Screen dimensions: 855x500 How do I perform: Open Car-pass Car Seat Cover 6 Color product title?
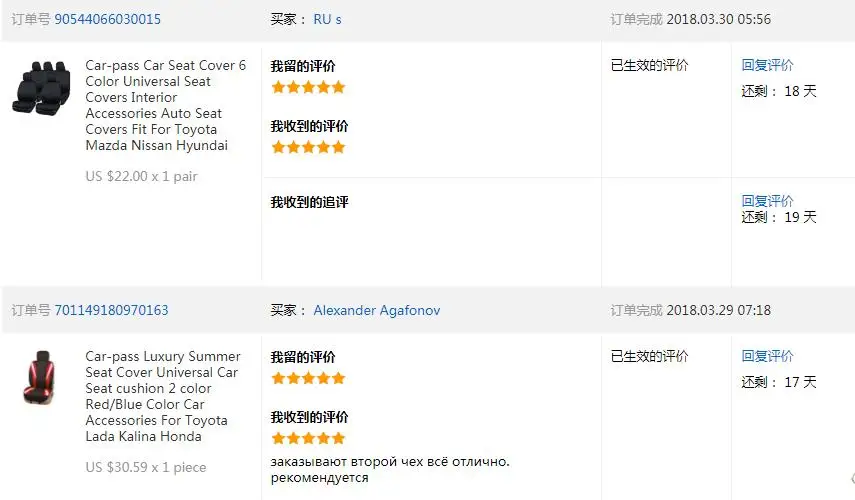[165, 105]
